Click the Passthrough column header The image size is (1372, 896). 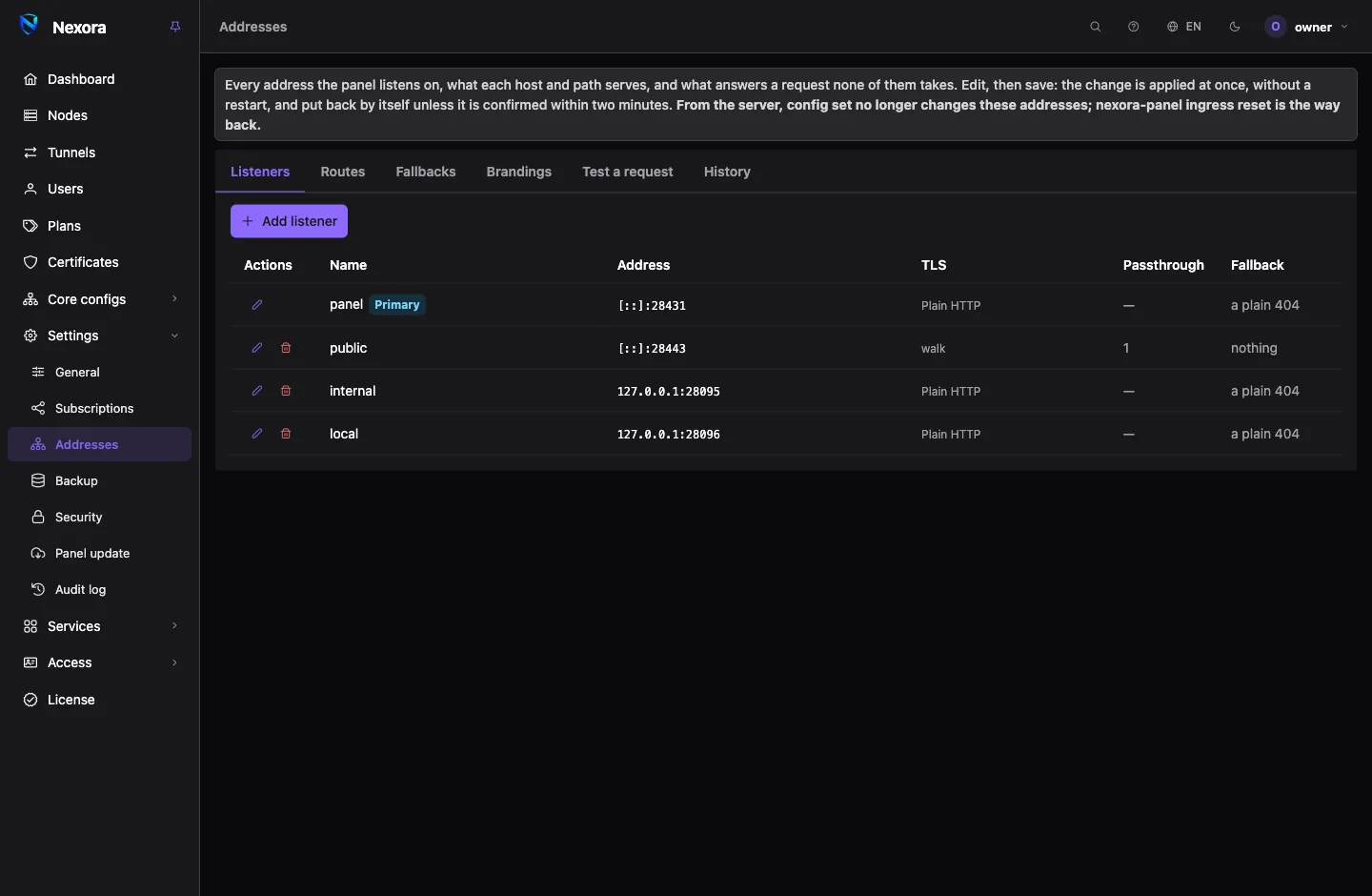tap(1163, 265)
